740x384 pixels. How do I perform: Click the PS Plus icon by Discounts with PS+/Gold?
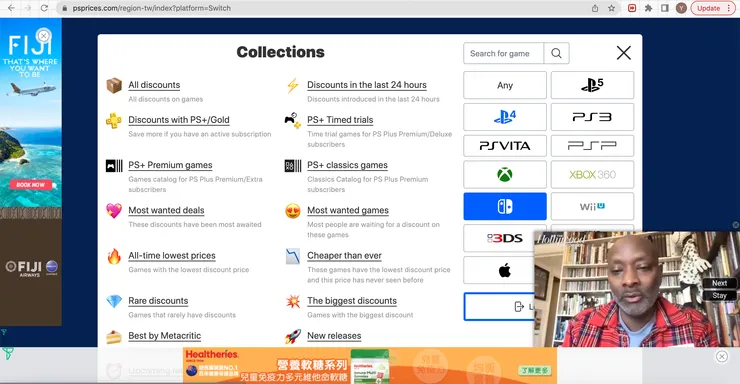(x=114, y=121)
